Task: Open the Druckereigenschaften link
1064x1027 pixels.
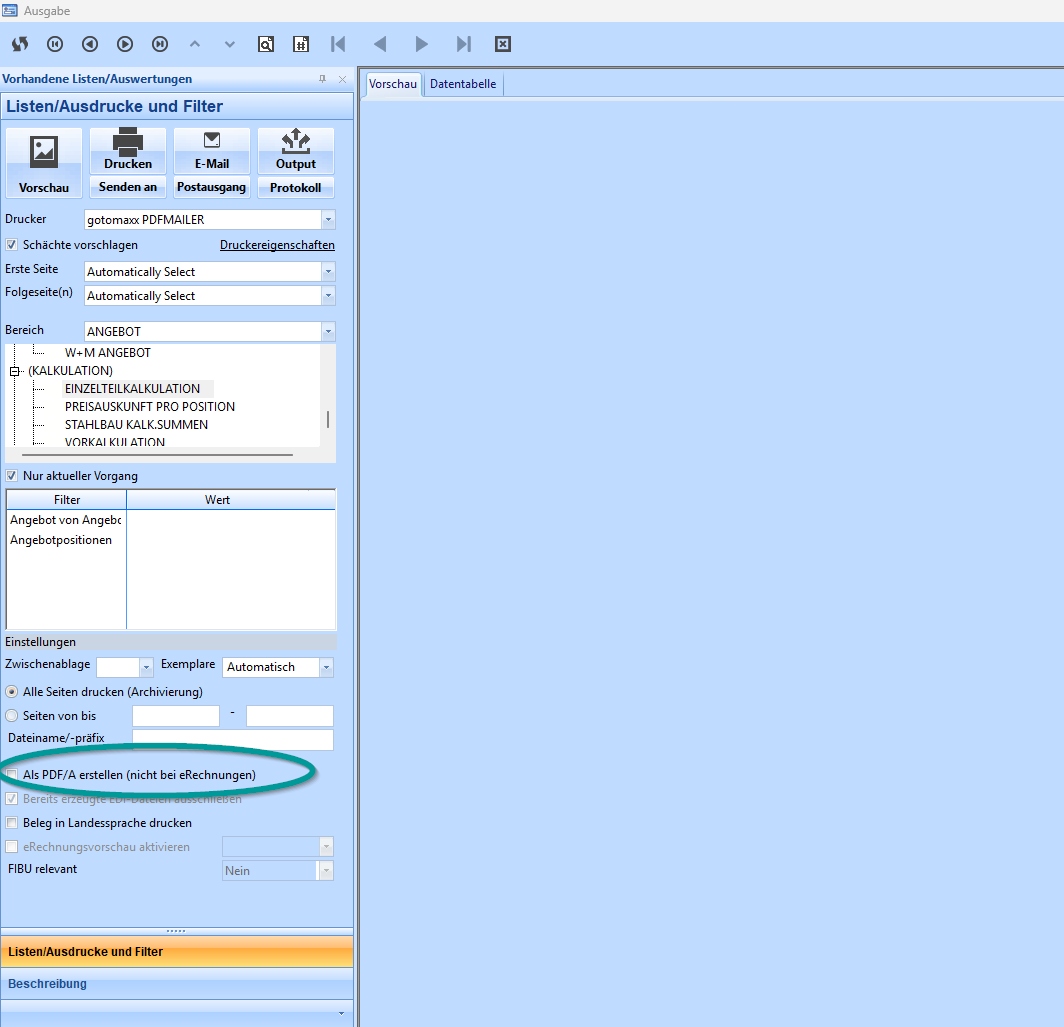Action: pyautogui.click(x=277, y=245)
